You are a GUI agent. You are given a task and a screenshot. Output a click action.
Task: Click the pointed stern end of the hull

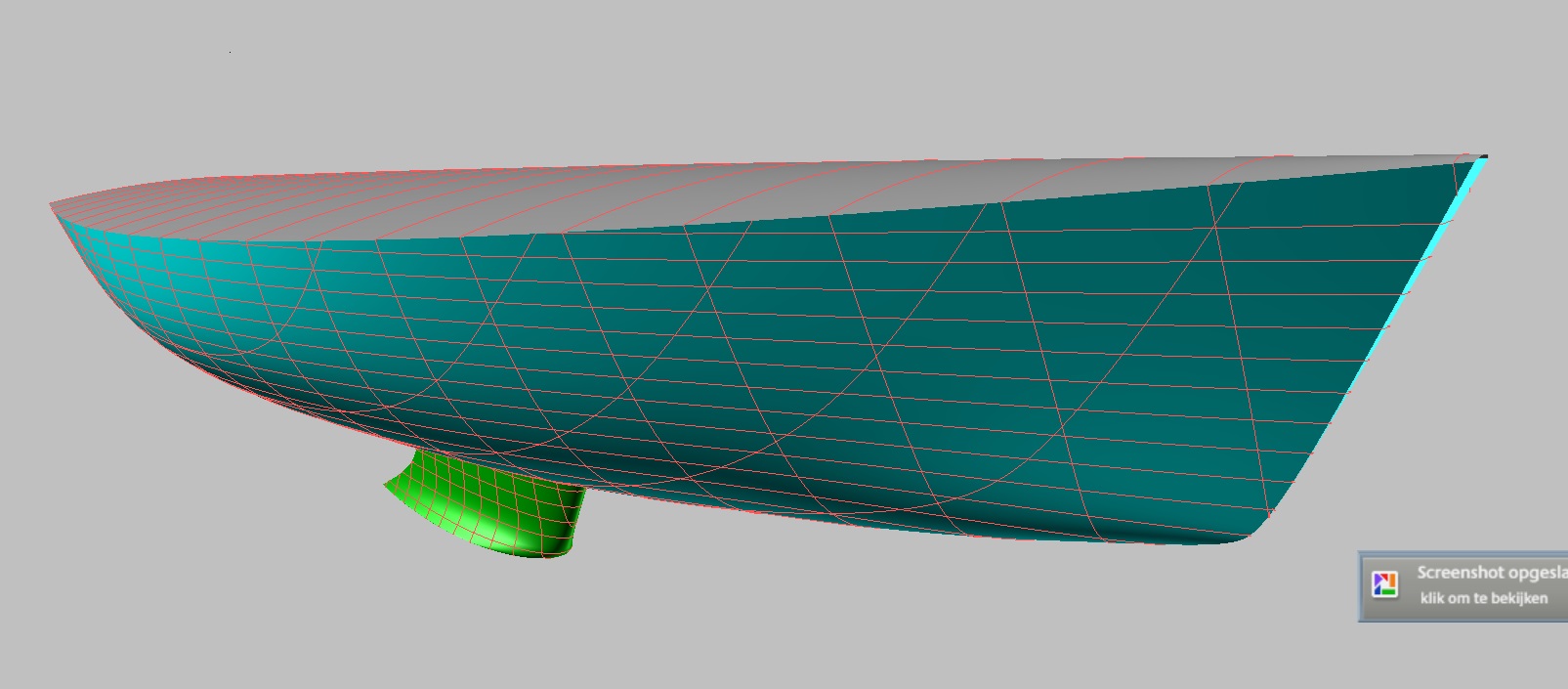pos(54,206)
